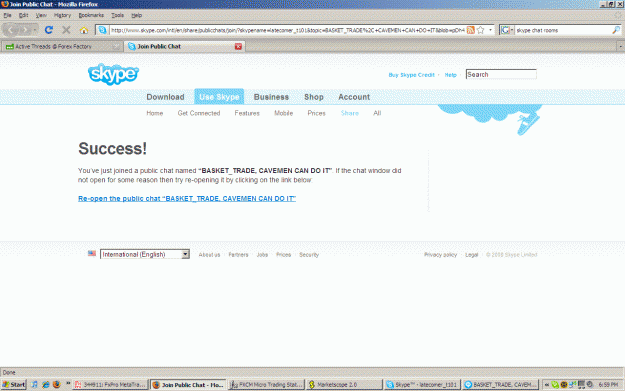625x391 pixels.
Task: Launch Firefox from quick launch bar
Action: (56, 385)
